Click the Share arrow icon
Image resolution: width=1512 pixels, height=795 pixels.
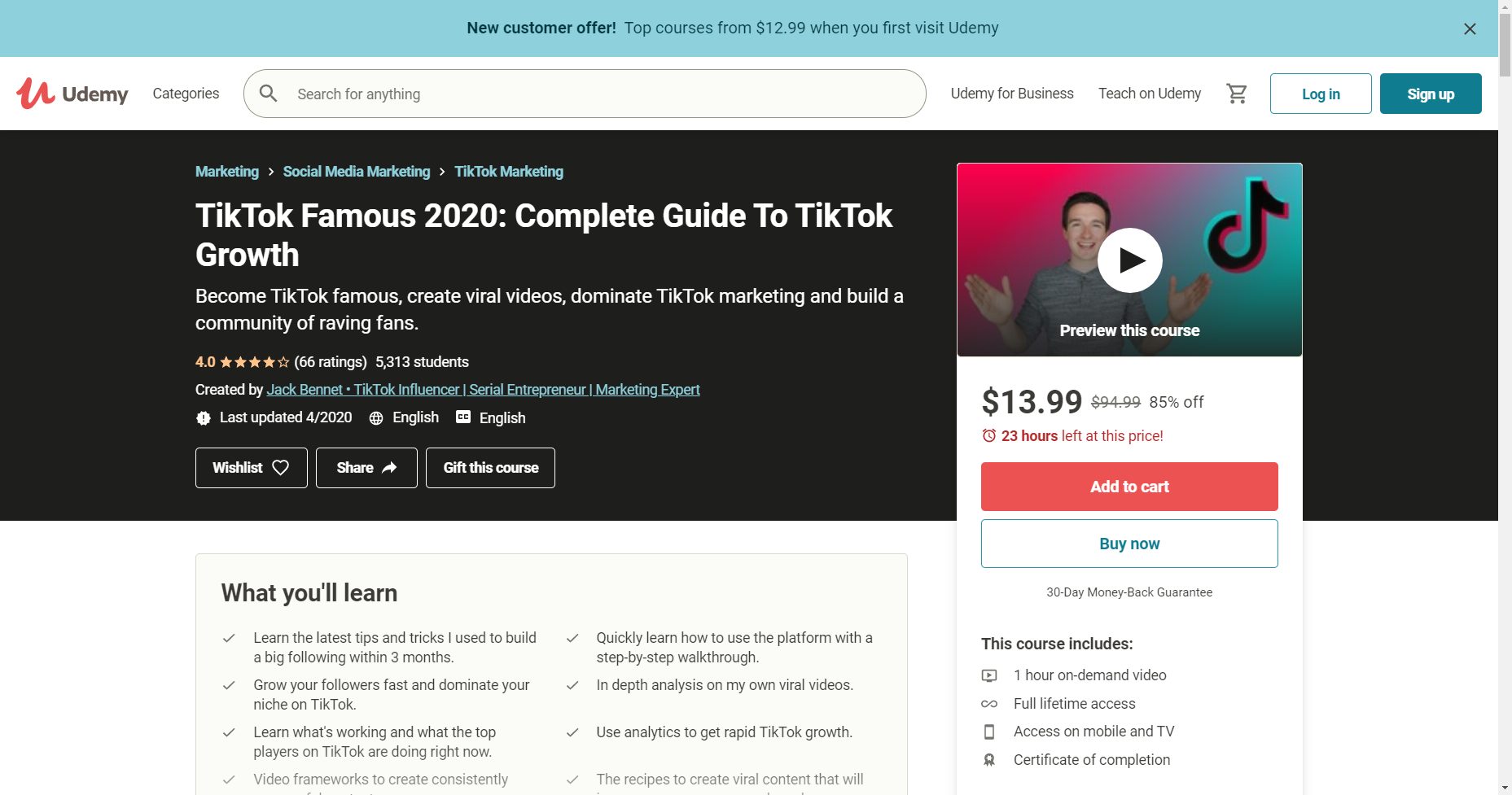click(389, 468)
